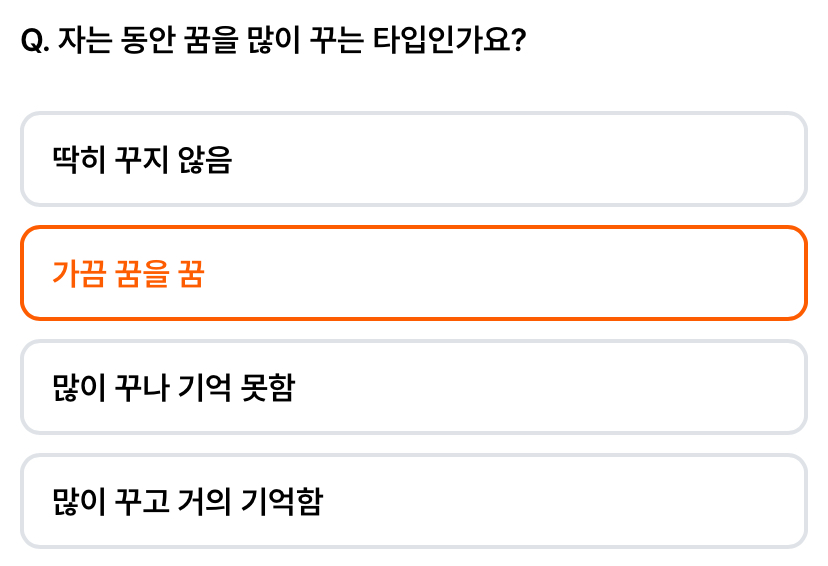Click the question text about dreaming

pyautogui.click(x=274, y=40)
